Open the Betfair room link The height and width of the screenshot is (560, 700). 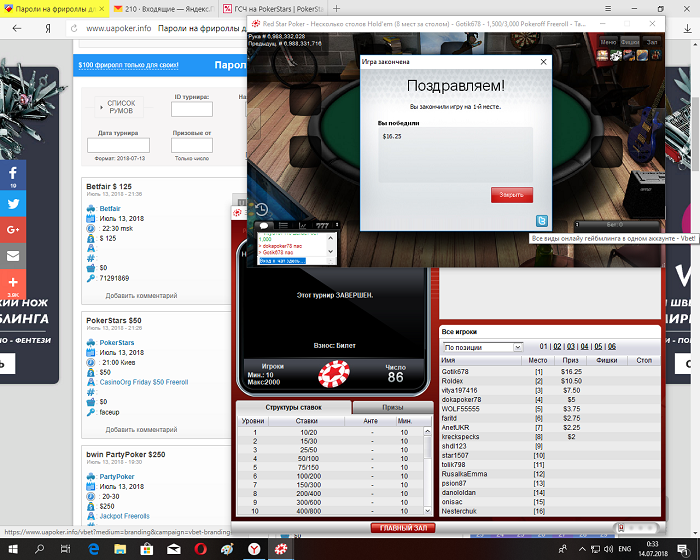[110, 209]
